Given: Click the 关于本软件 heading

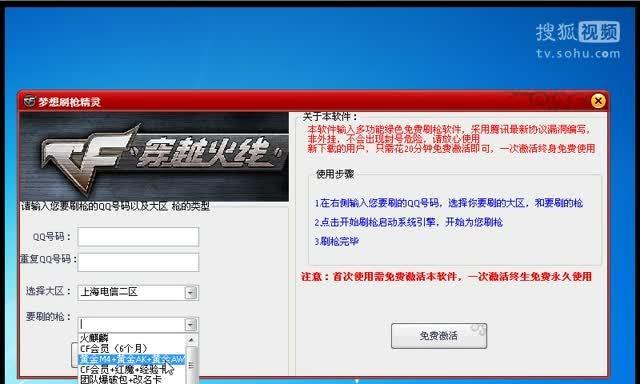Looking at the screenshot, I should [330, 117].
